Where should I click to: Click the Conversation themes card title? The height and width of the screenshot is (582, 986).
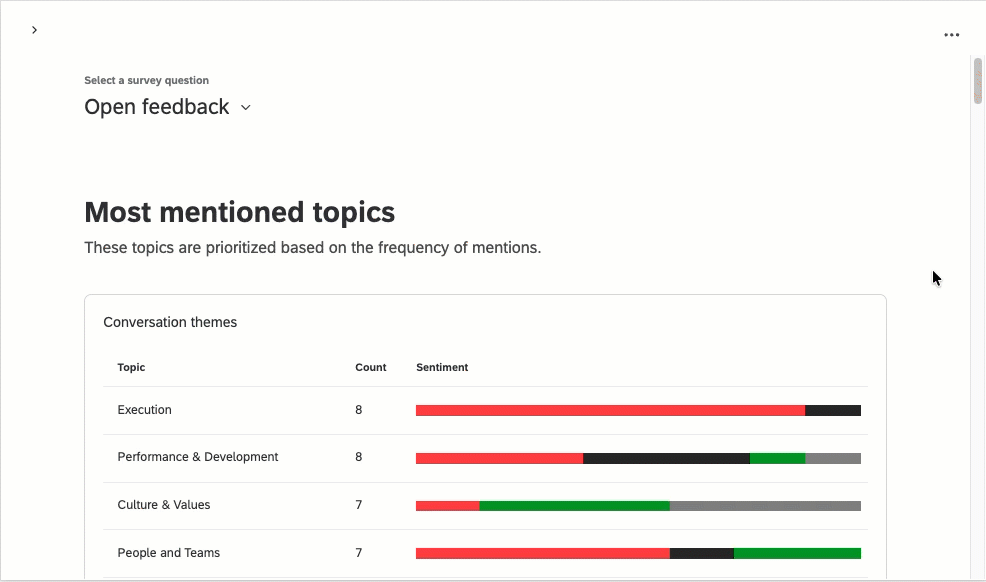(170, 322)
